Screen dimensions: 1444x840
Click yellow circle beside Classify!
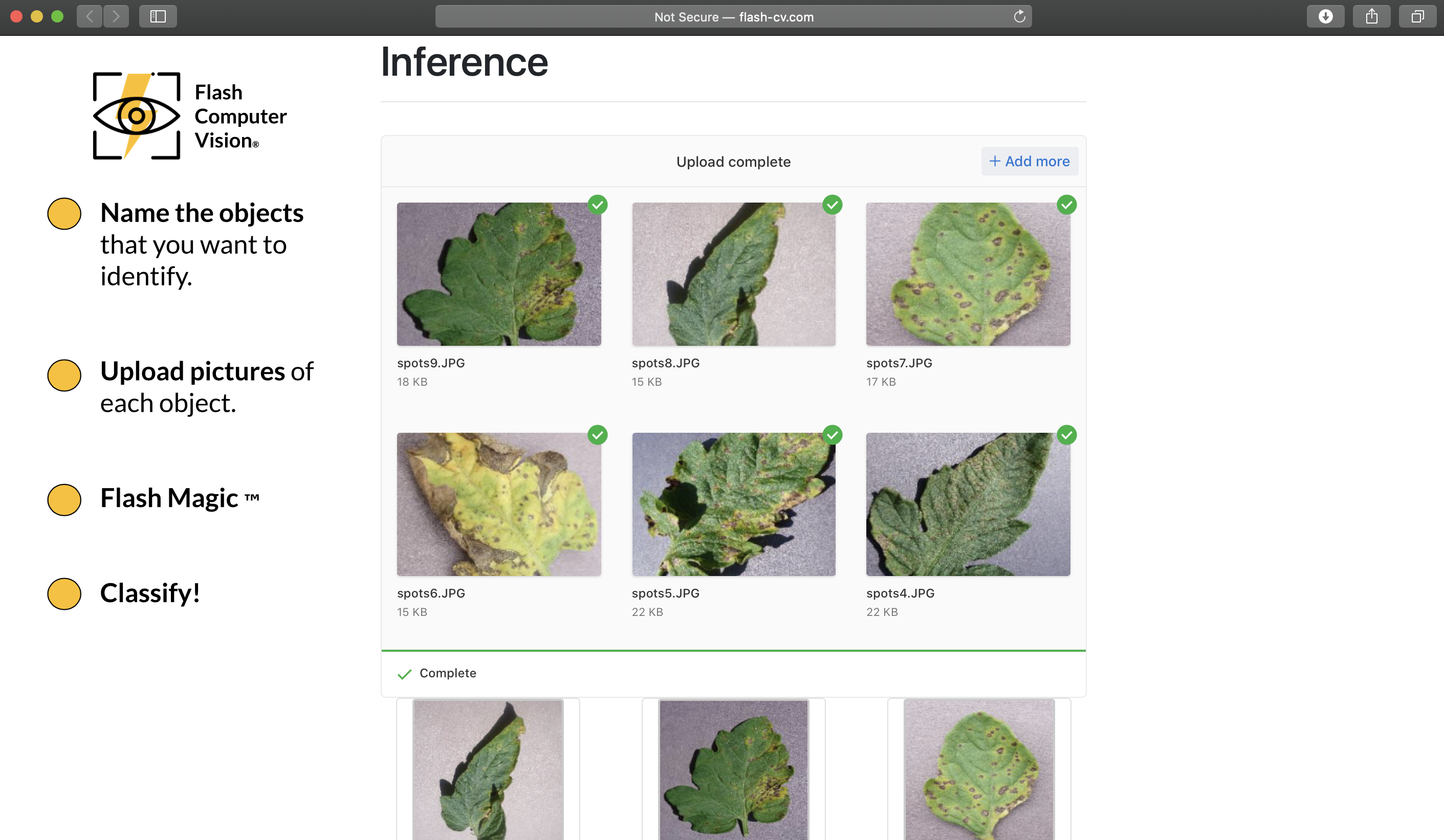(x=64, y=593)
